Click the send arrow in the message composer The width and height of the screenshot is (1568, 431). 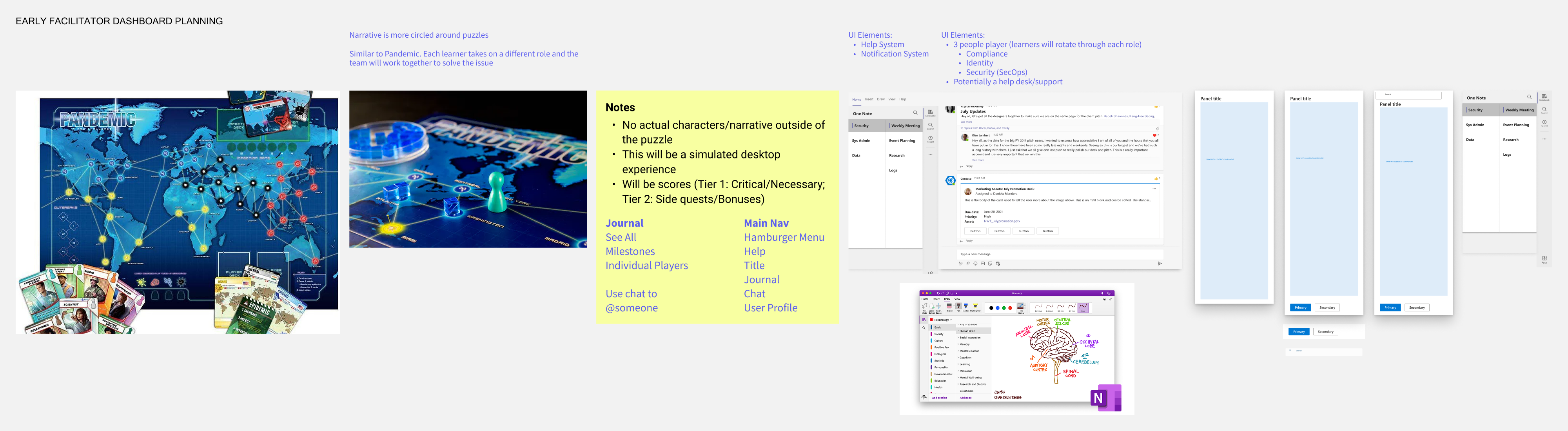1160,264
